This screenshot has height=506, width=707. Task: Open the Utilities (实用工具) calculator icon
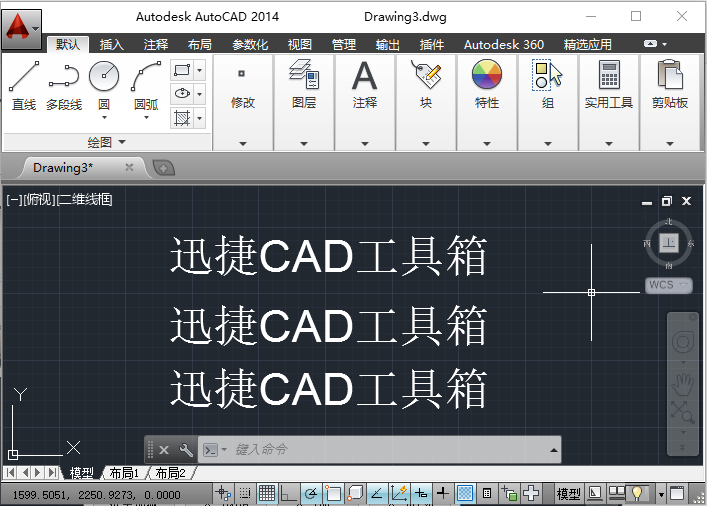click(x=609, y=74)
